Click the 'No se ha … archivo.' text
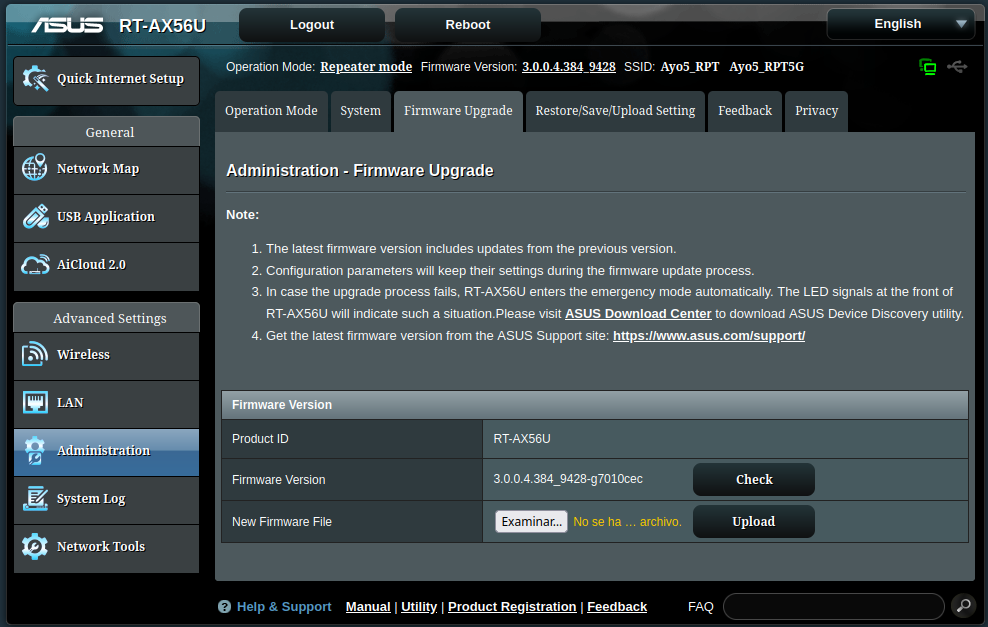 click(628, 522)
